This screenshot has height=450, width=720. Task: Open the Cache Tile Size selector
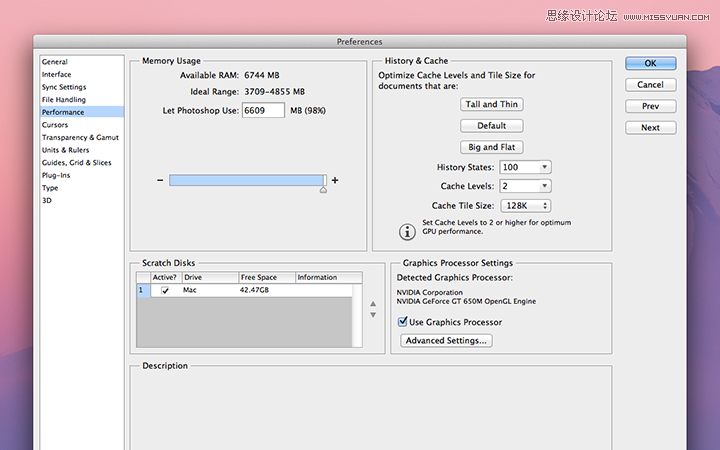tap(526, 206)
